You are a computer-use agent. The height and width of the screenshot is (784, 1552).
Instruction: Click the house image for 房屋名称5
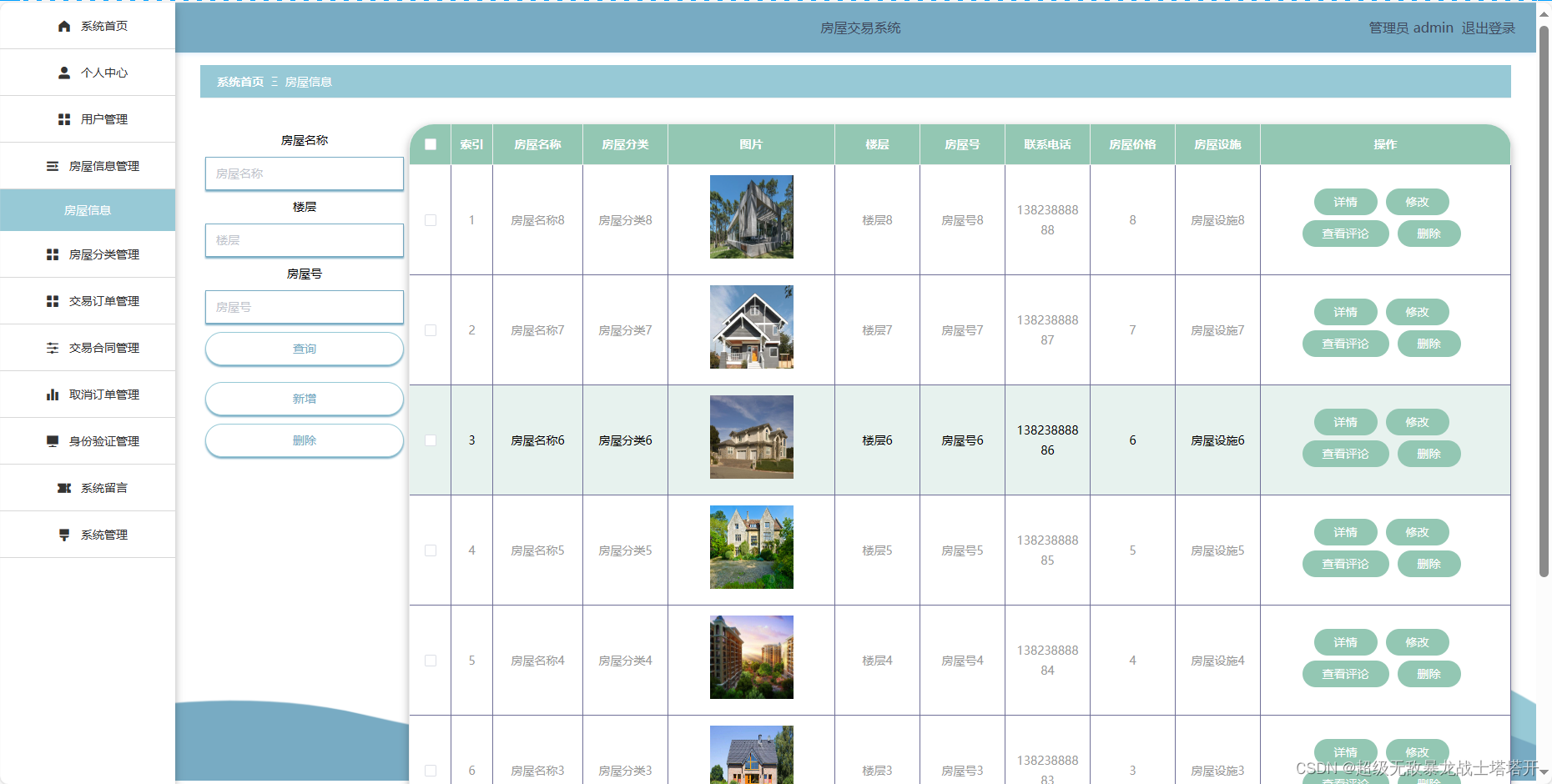point(752,547)
